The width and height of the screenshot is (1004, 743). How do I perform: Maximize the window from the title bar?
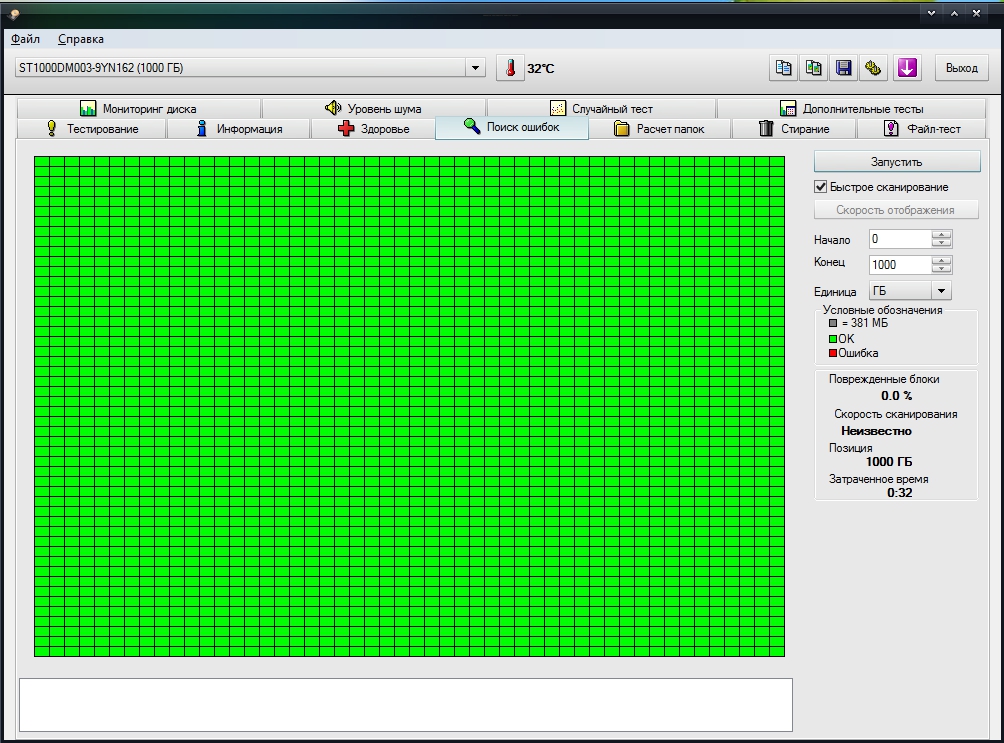pos(954,13)
